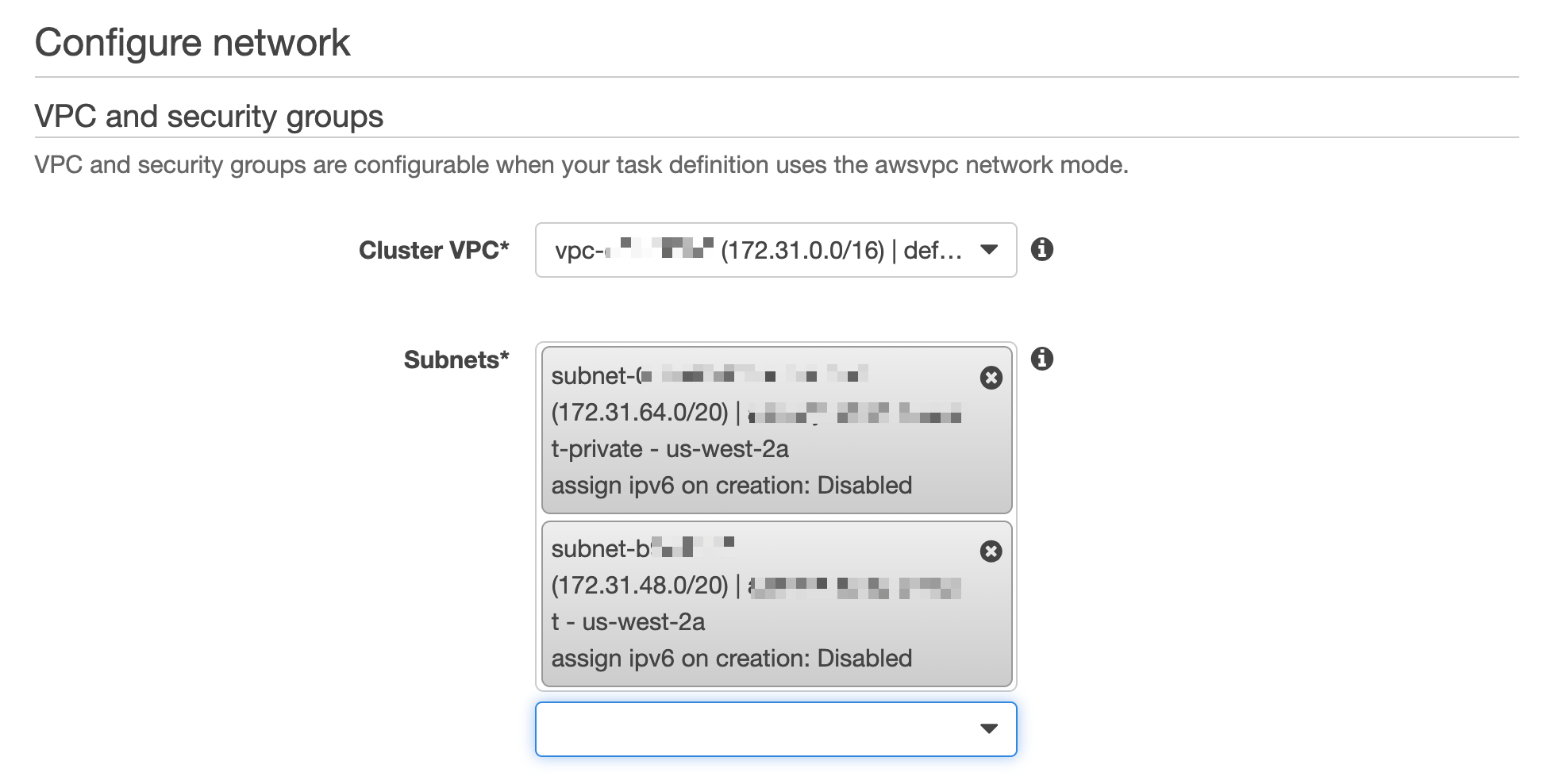Click the down arrow of the blue-highlighted subnet picker
Image resolution: width=1551 pixels, height=784 pixels.
point(989,728)
